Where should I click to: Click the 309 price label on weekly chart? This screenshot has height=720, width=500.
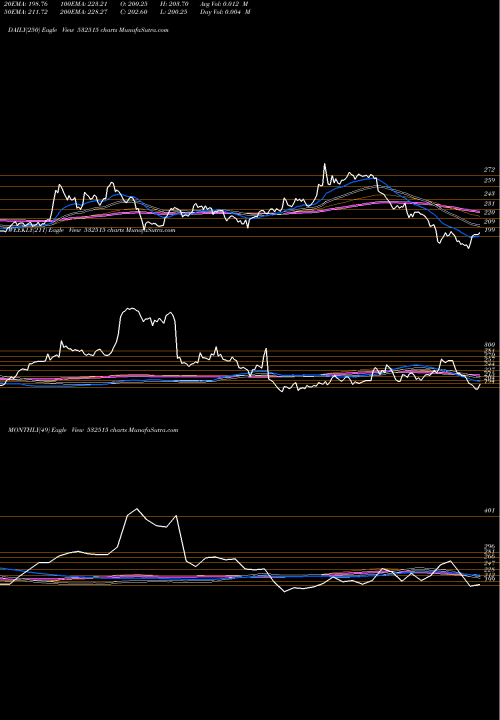pos(489,345)
